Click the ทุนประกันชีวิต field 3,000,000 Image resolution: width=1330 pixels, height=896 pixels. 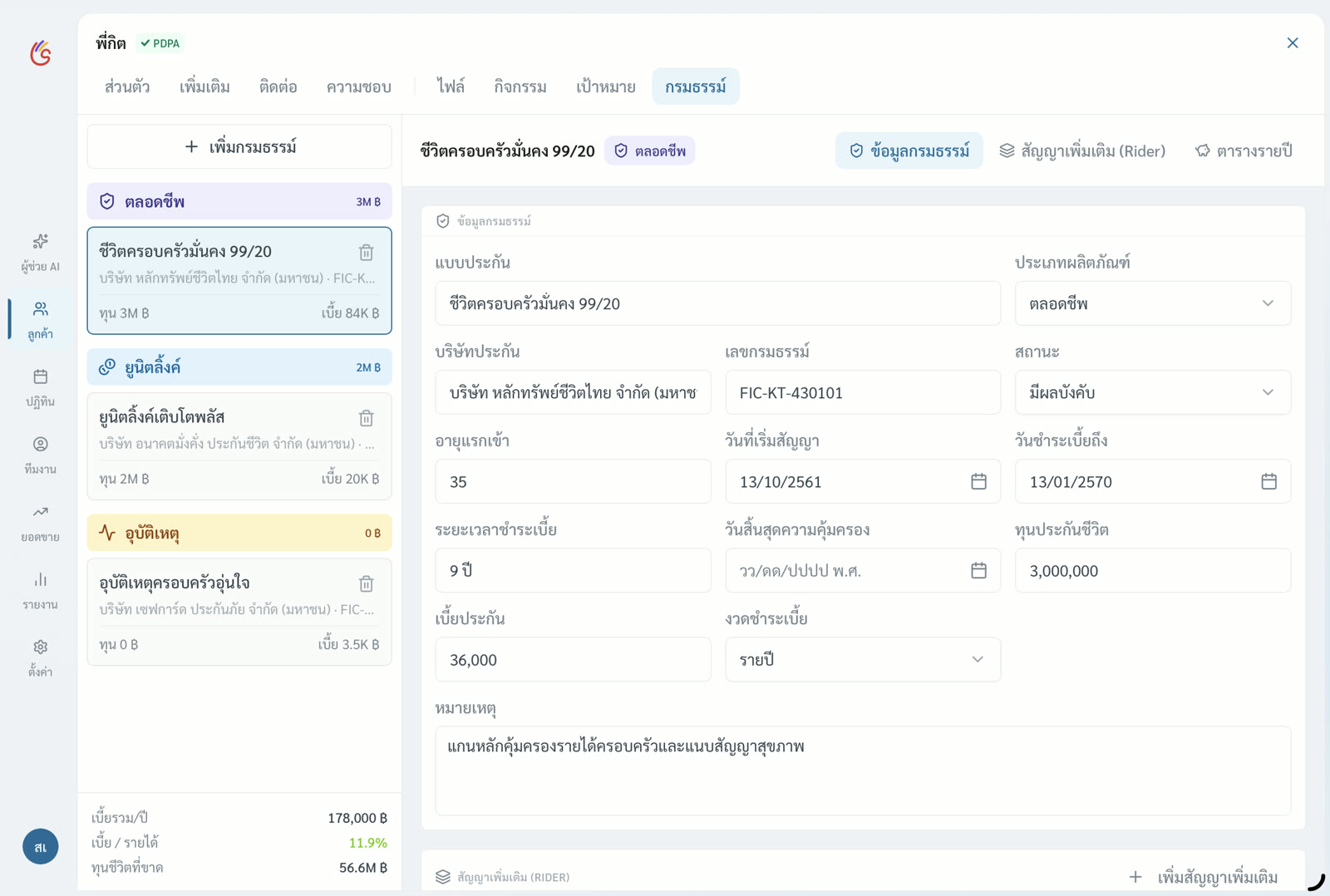pyautogui.click(x=1152, y=570)
